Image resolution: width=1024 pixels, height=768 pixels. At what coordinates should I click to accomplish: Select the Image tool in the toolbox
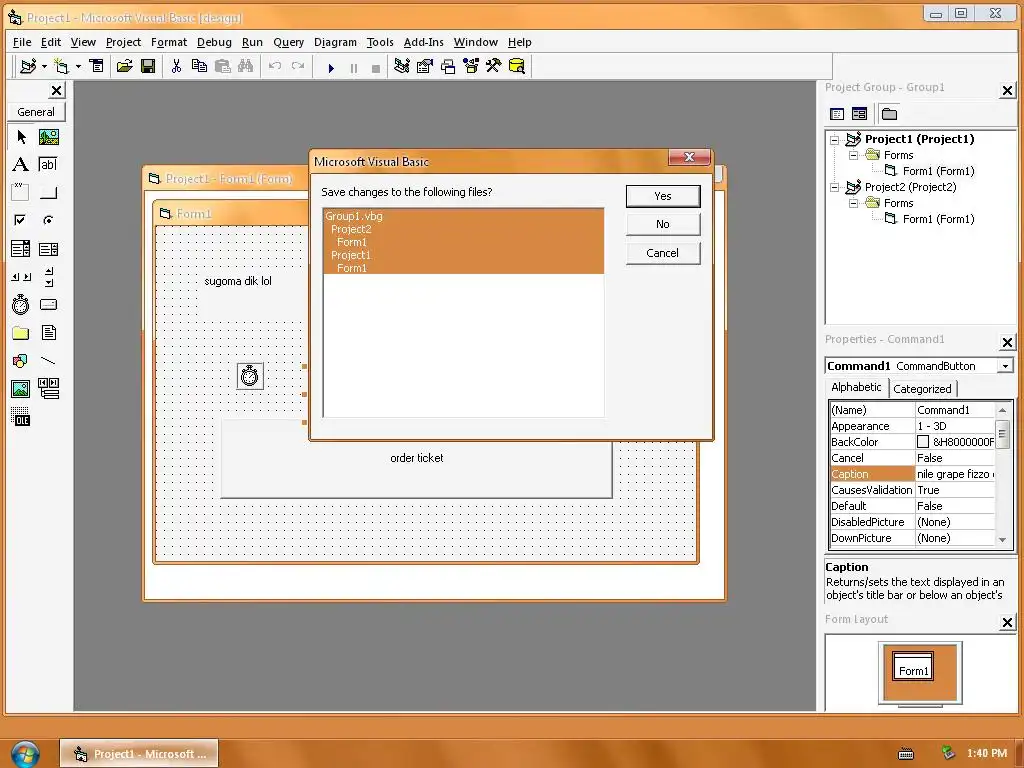(x=21, y=389)
